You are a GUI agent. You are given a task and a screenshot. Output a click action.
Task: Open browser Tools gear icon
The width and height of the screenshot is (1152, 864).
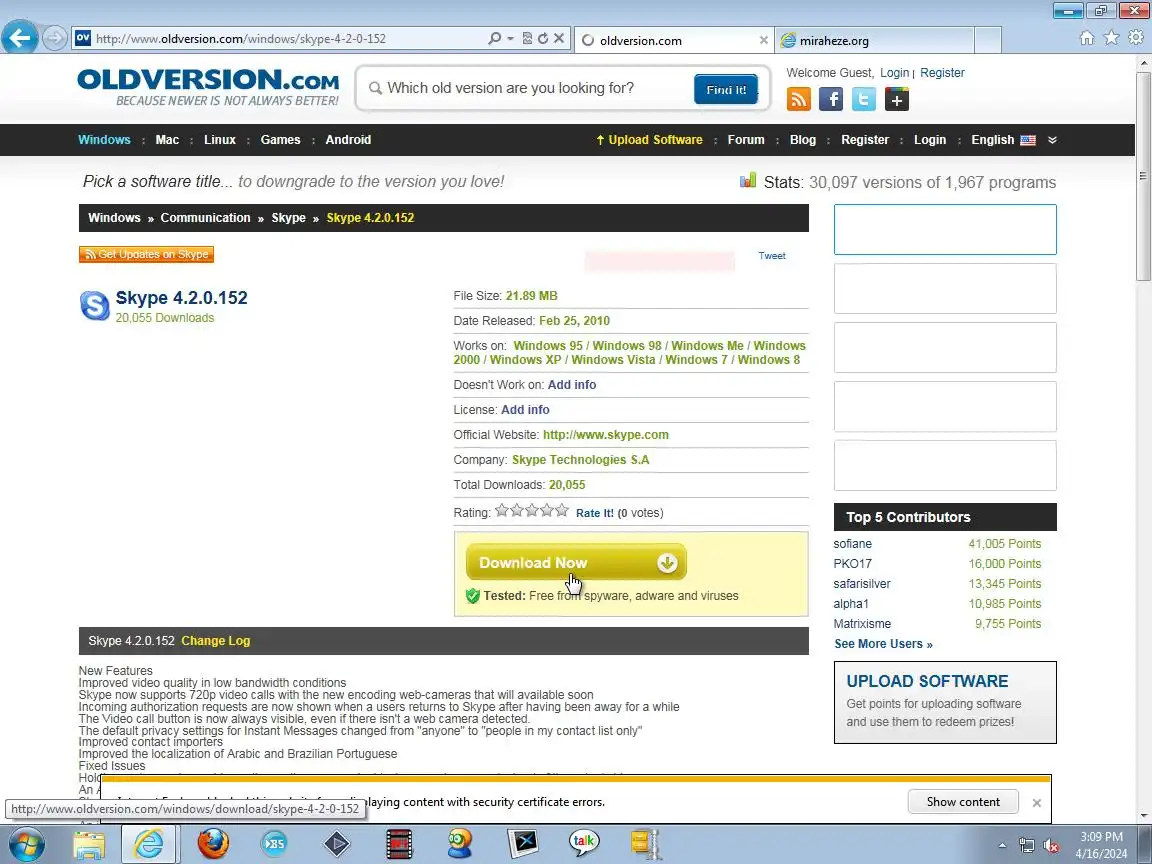pyautogui.click(x=1136, y=37)
